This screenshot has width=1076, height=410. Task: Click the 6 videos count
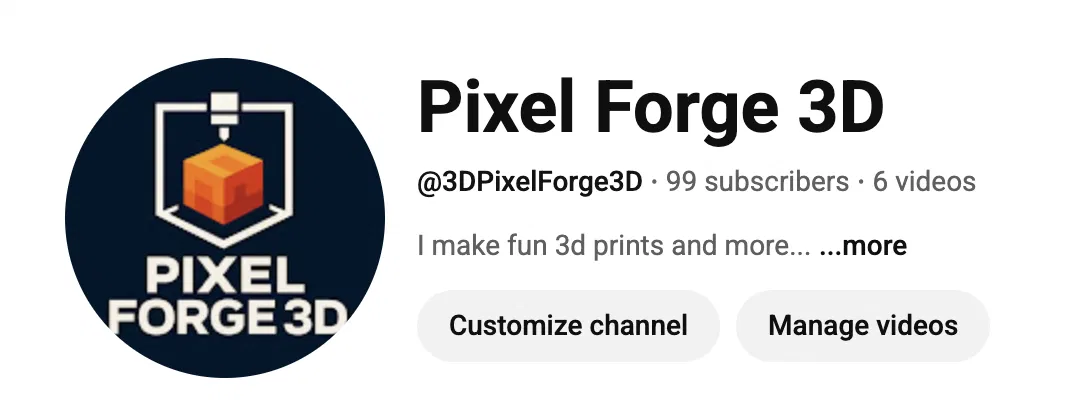click(924, 182)
